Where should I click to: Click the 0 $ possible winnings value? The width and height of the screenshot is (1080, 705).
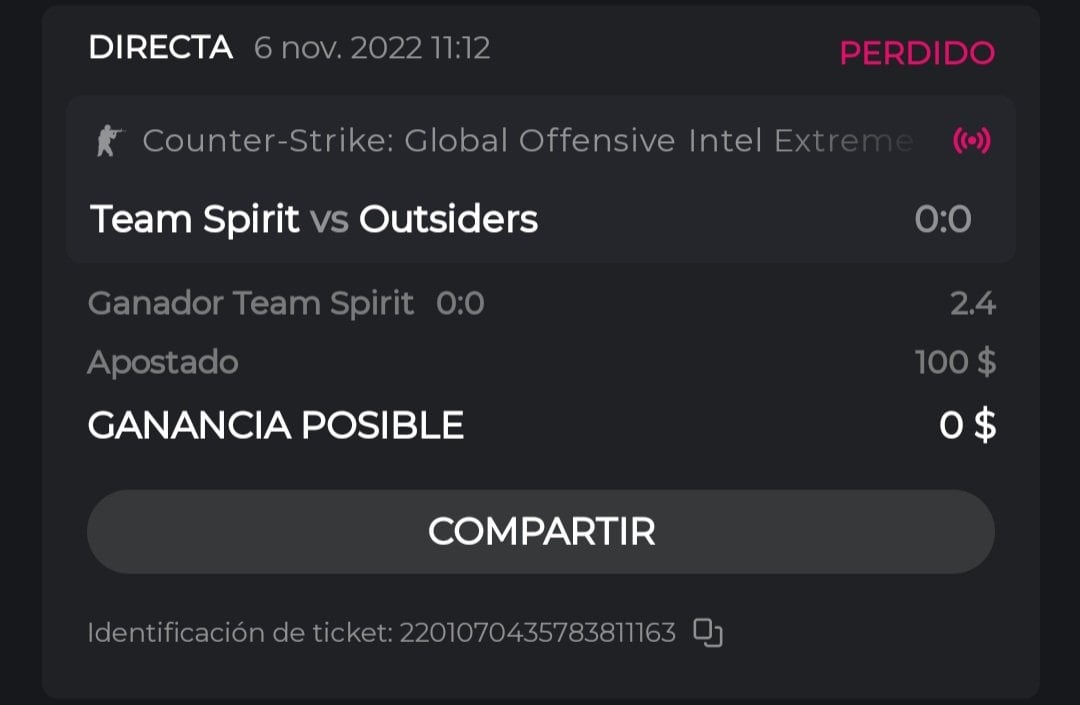coord(967,426)
